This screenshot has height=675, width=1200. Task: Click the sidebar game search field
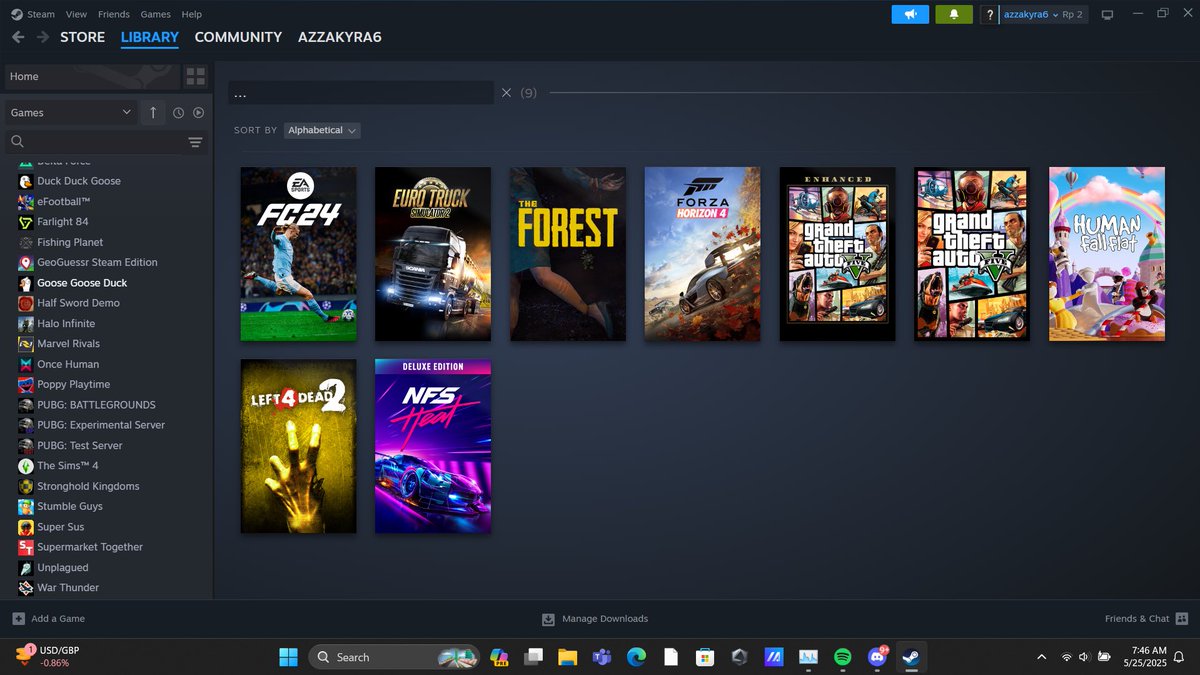95,142
